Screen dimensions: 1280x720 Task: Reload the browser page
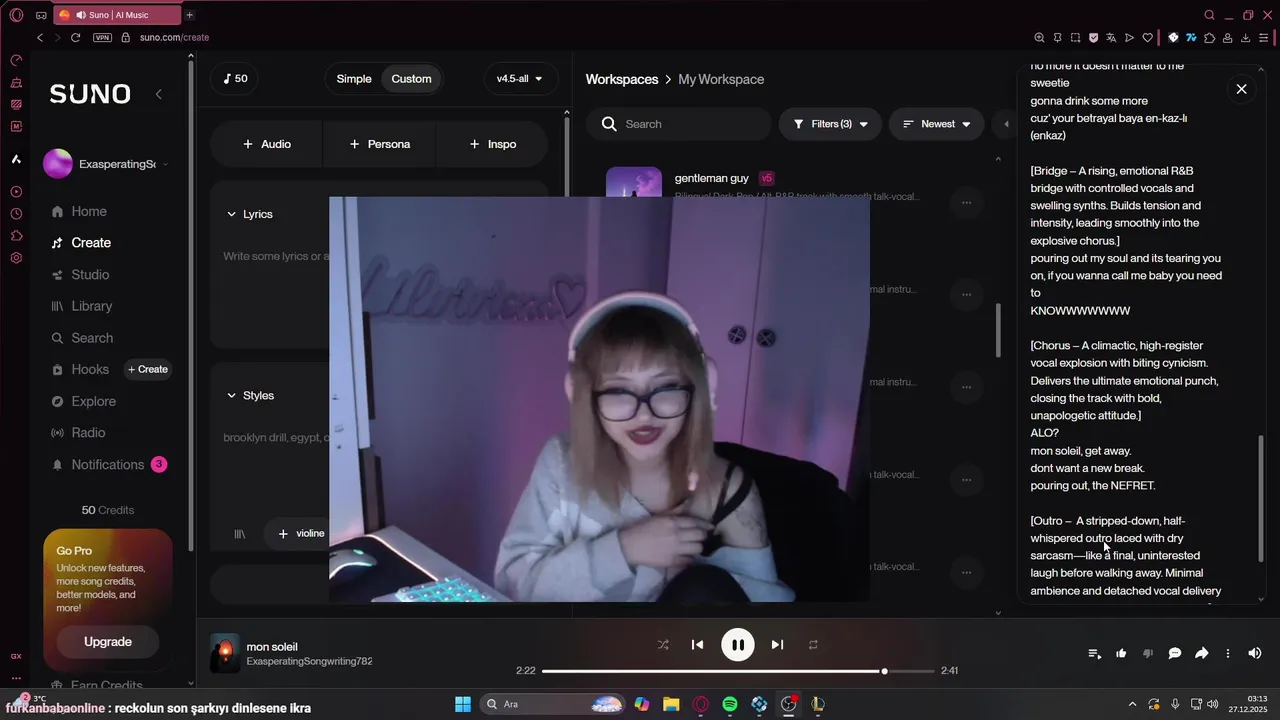pyautogui.click(x=75, y=37)
